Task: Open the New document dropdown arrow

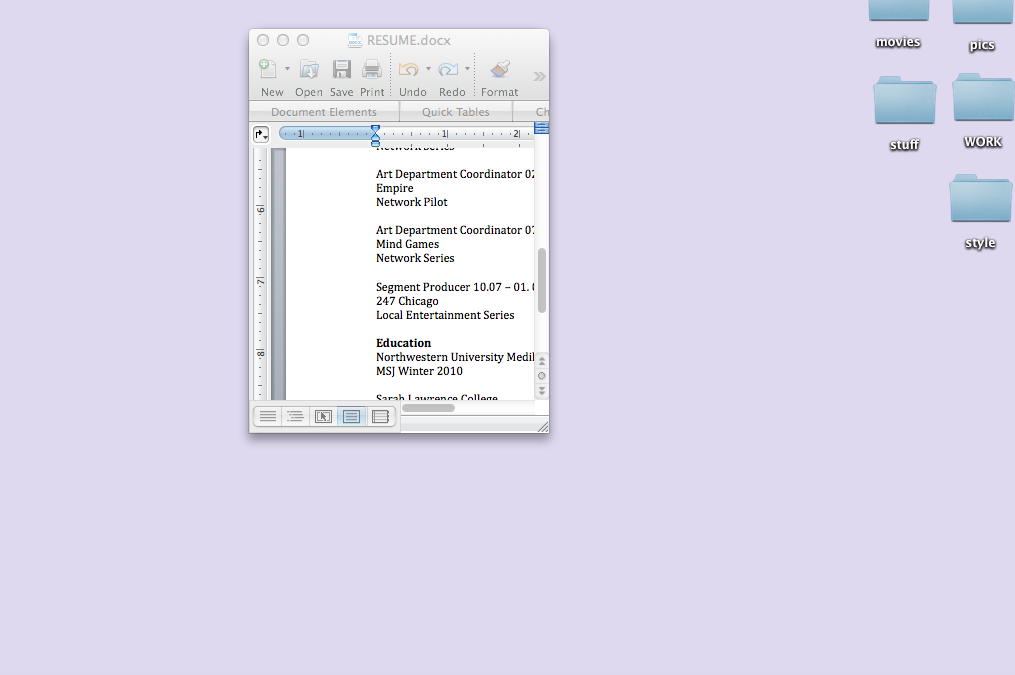Action: pyautogui.click(x=287, y=69)
